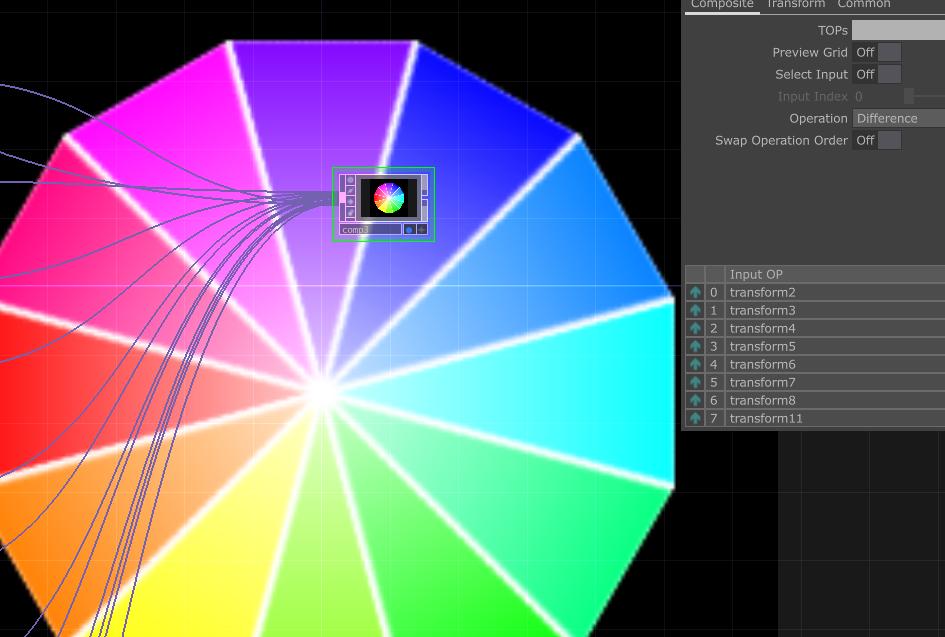The width and height of the screenshot is (945, 637).
Task: Click the second flag icon on comp3 node's left strip
Action: coord(351,191)
